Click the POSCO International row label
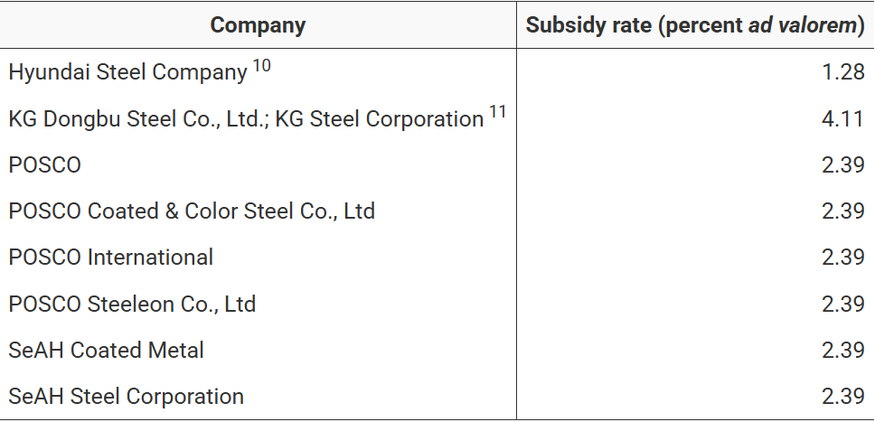Screen dimensions: 875x422 pos(111,257)
